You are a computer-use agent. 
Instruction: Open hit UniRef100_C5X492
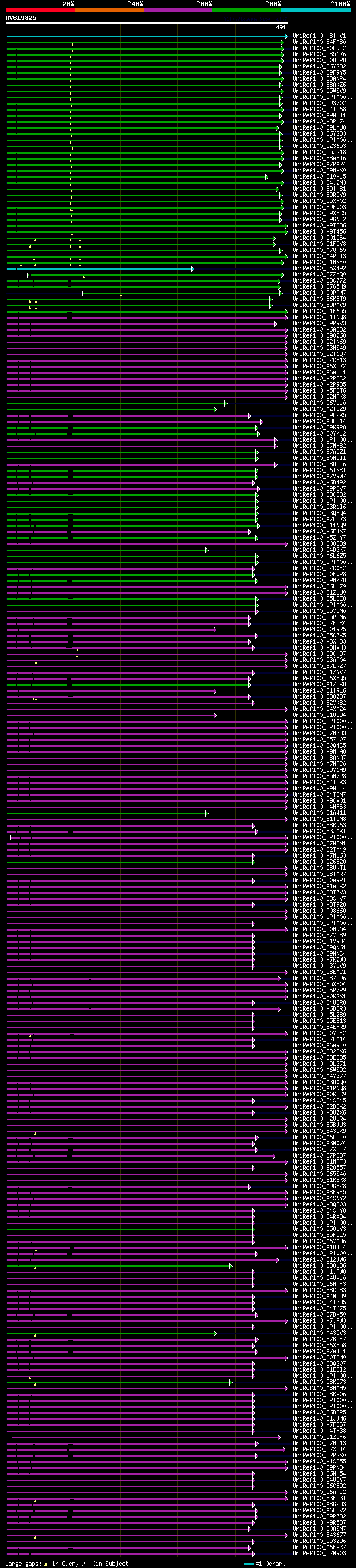(x=319, y=269)
